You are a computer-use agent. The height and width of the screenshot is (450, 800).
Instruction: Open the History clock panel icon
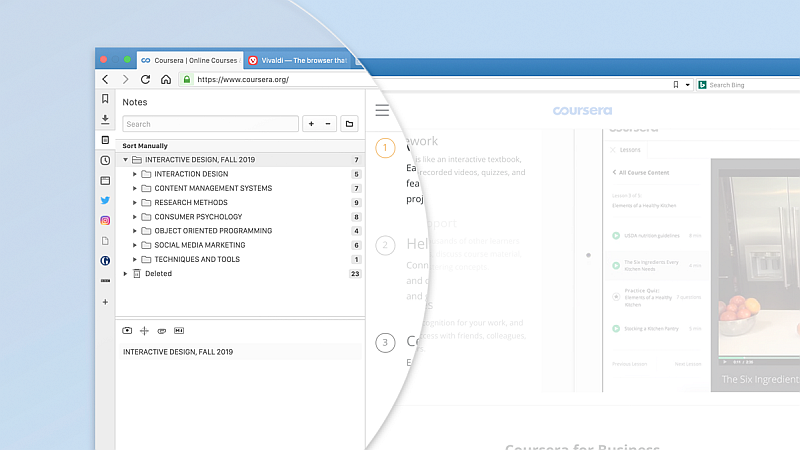click(105, 160)
